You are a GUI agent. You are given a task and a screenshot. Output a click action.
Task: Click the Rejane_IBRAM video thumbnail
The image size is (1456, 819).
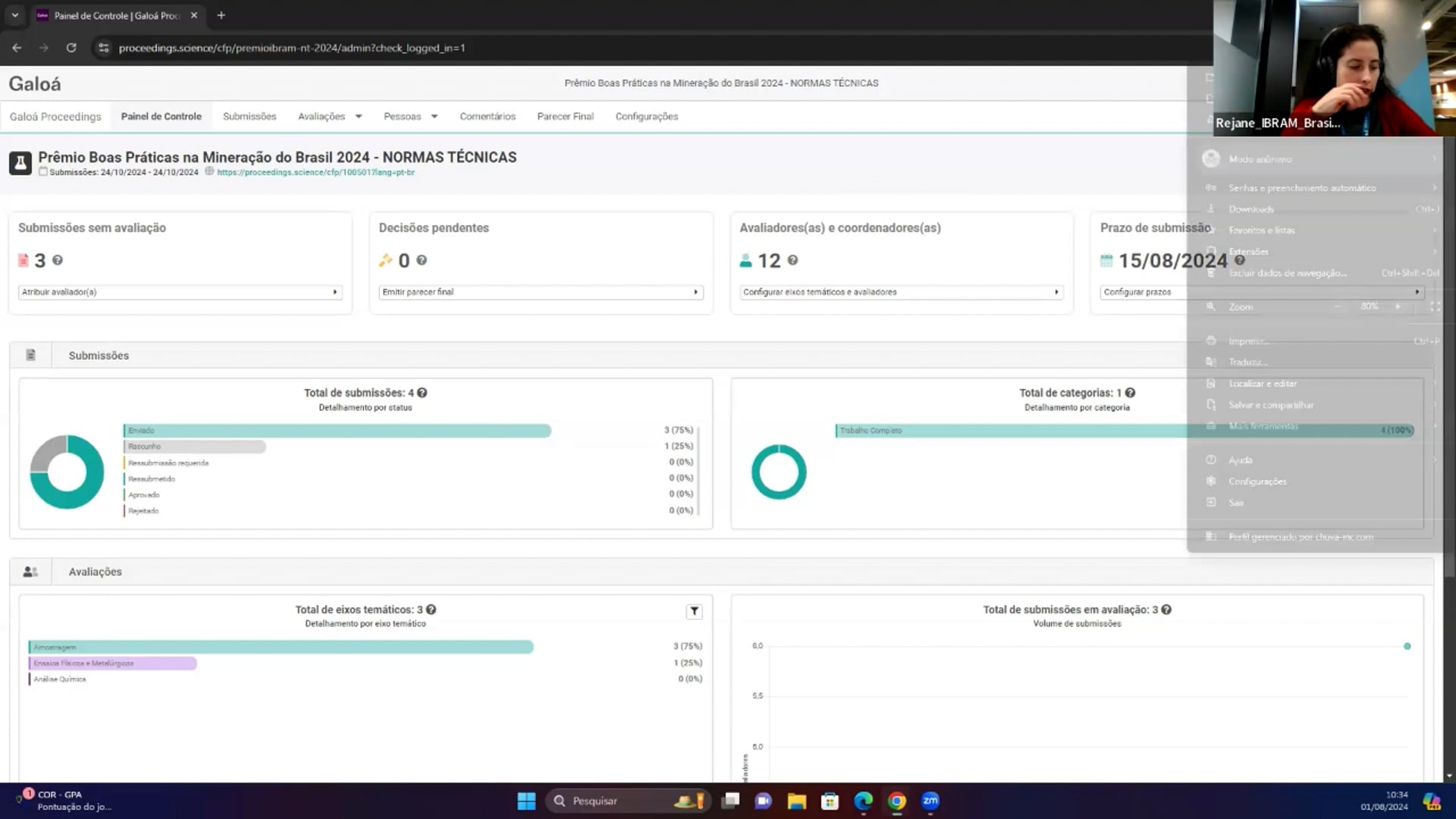[x=1335, y=68]
